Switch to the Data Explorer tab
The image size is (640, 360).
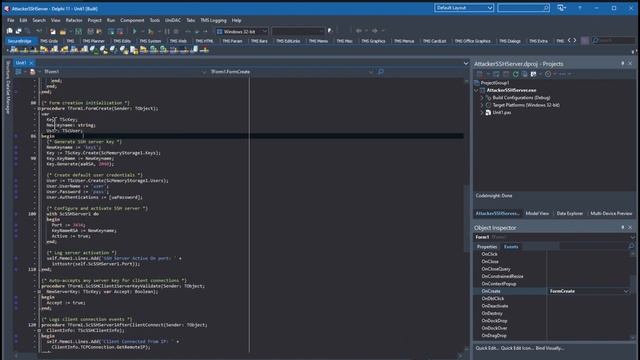[569, 213]
